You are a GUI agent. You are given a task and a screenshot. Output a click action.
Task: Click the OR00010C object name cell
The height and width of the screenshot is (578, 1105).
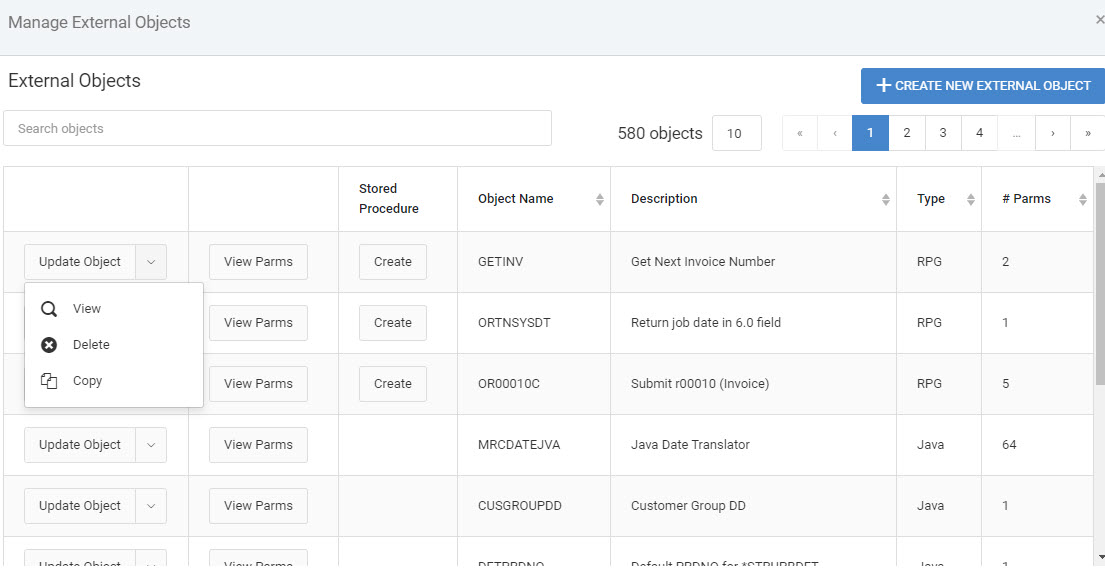click(534, 383)
